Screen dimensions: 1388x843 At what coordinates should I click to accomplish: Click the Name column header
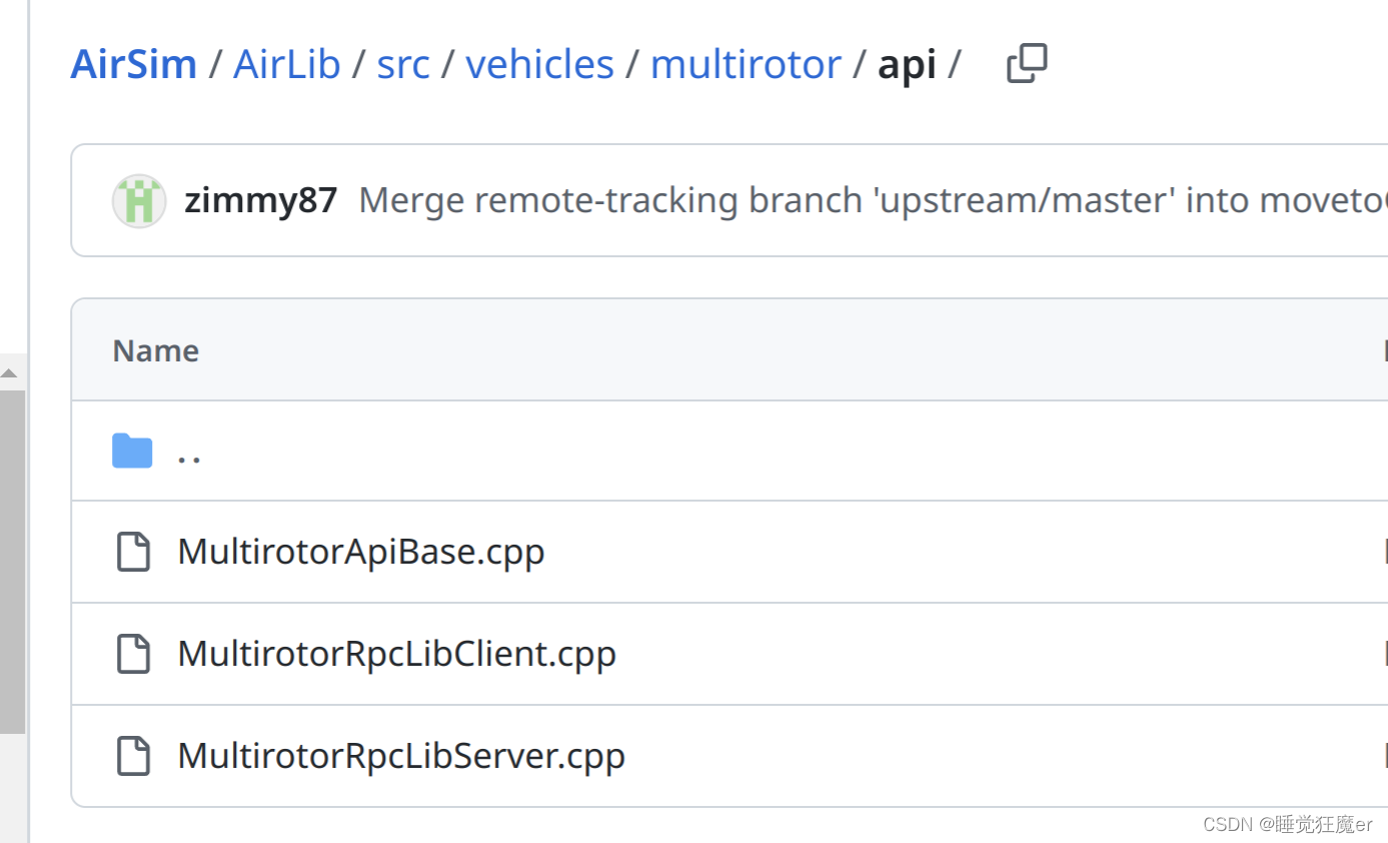coord(155,350)
